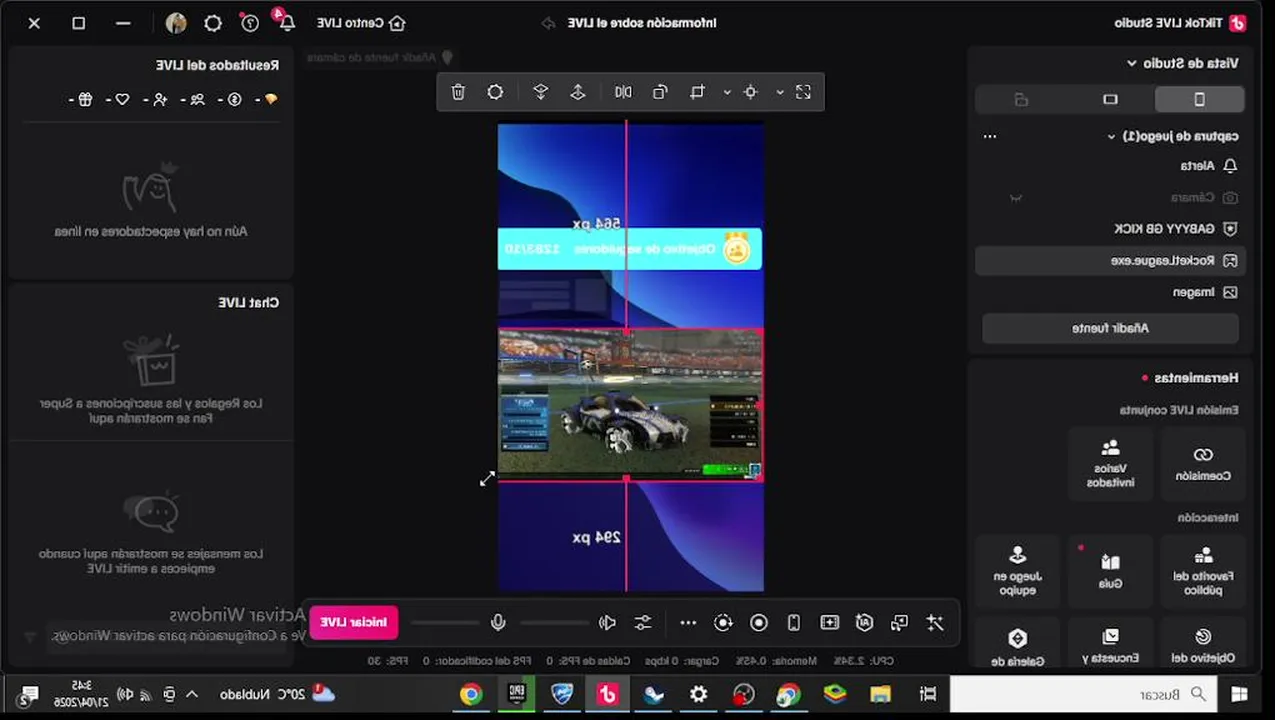Click the mobile phone icon in bottom bar
1275x720 pixels.
click(794, 623)
